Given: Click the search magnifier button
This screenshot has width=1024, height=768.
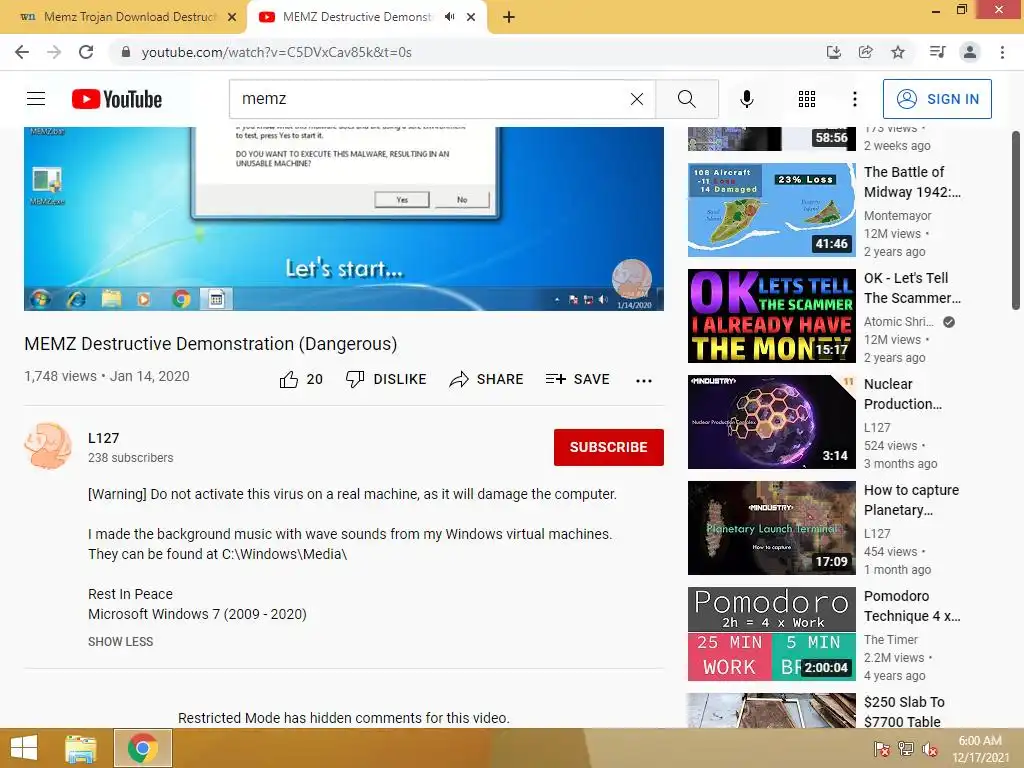Looking at the screenshot, I should click(x=686, y=99).
